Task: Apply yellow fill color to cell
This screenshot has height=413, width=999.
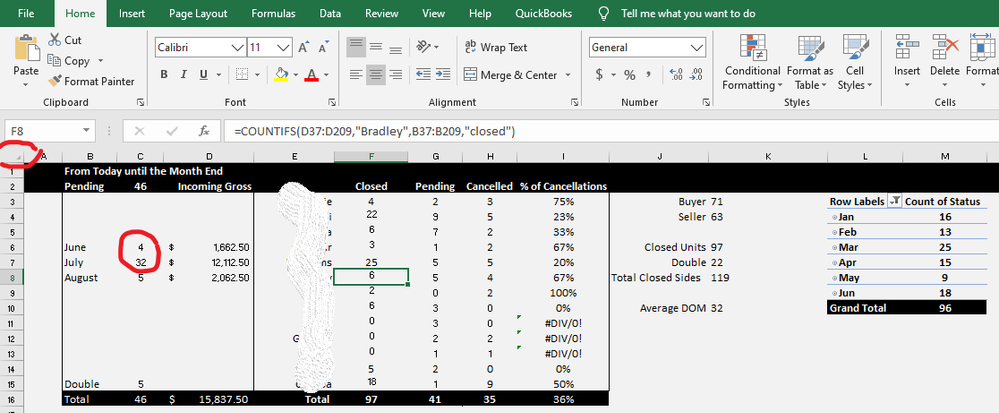Action: click(281, 75)
